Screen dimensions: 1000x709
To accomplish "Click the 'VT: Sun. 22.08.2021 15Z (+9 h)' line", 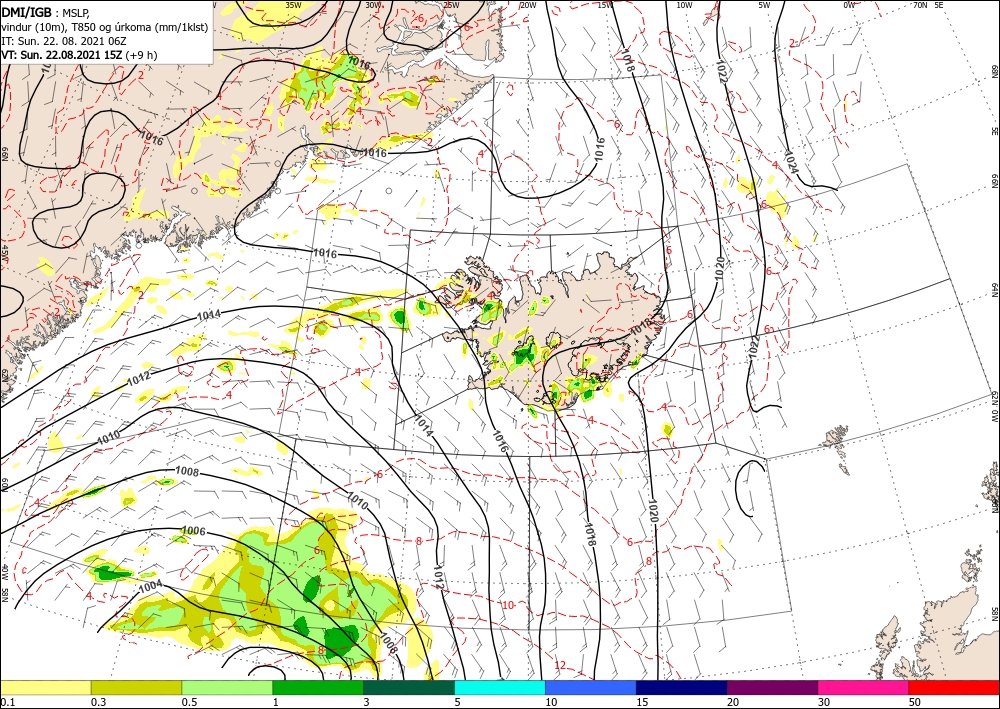I will tap(79, 55).
